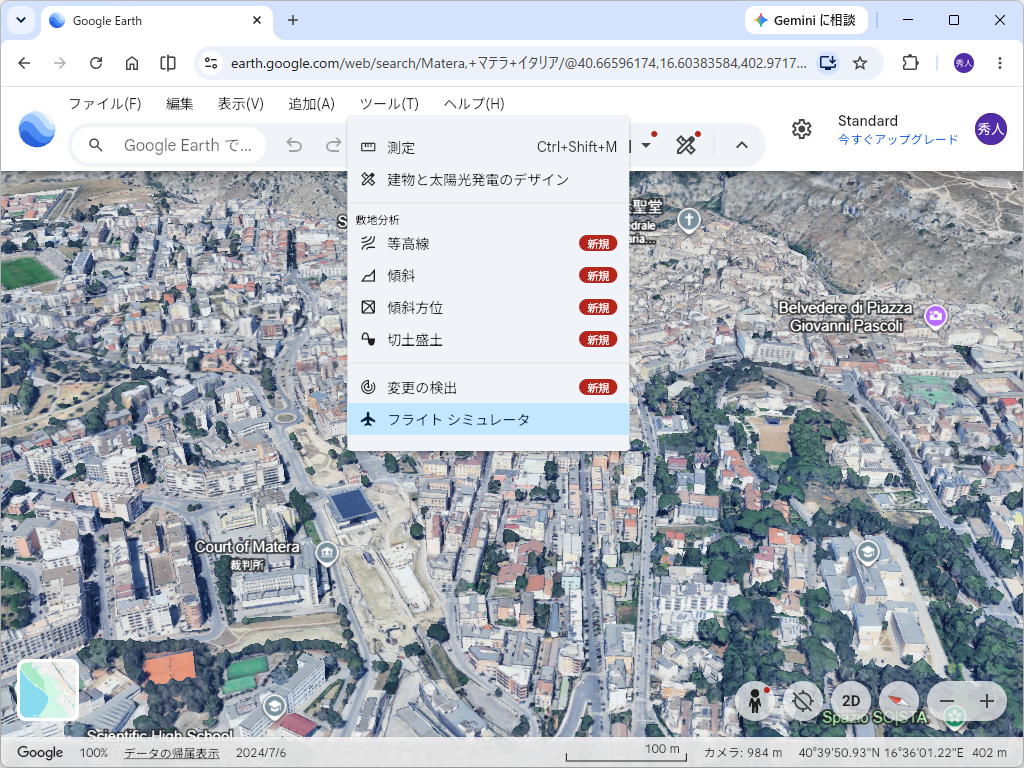Viewport: 1024px width, 768px height.
Task: Click the Google Earth logo icon
Action: (x=37, y=129)
